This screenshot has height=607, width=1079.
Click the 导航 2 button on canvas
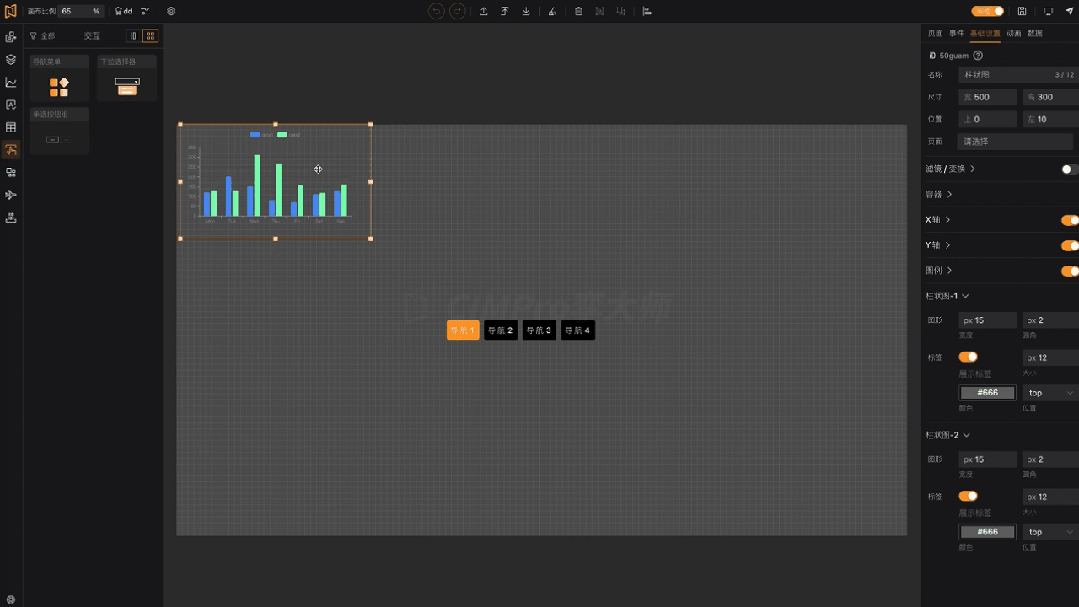click(501, 330)
